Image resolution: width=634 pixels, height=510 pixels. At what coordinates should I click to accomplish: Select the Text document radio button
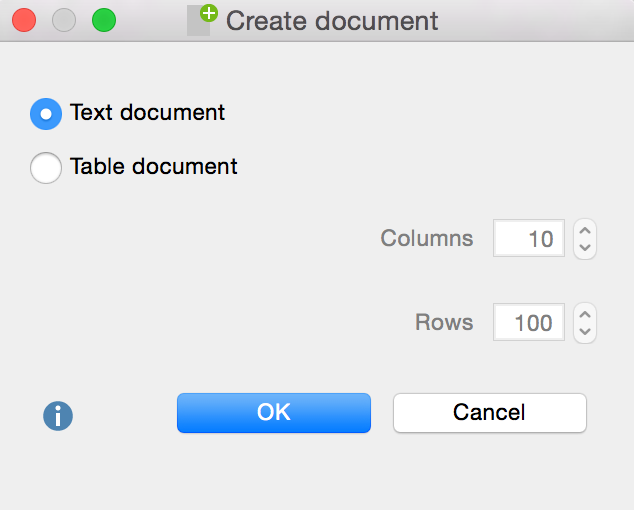tap(46, 113)
